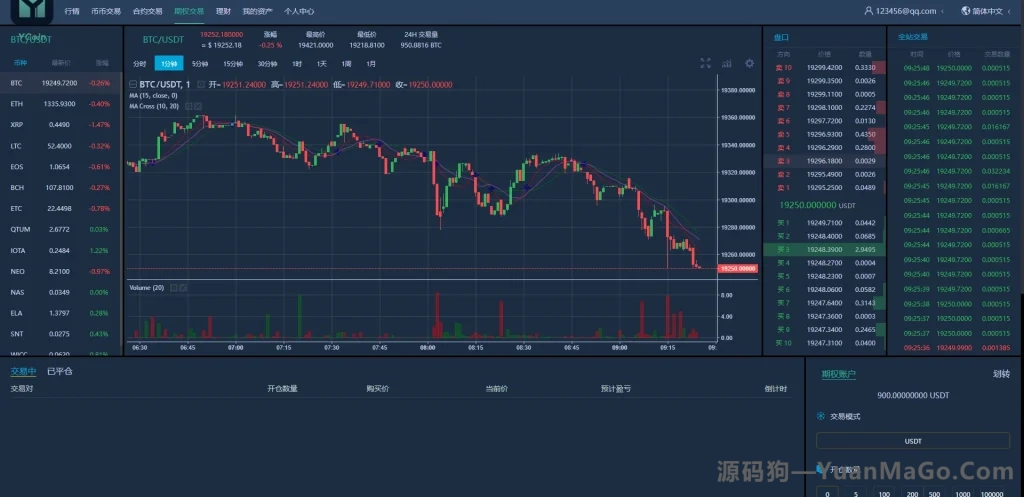Select the 30分钟 chart interval
The height and width of the screenshot is (497, 1024).
[267, 64]
